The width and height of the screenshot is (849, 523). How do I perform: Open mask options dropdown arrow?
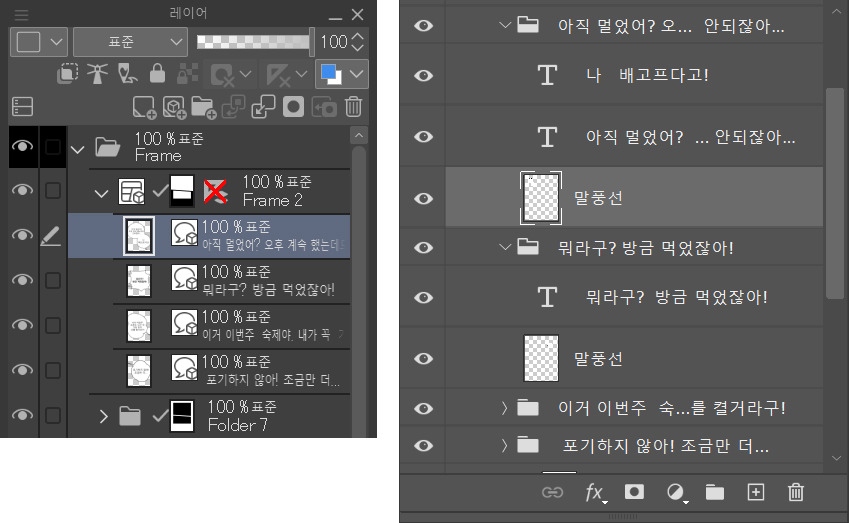click(245, 74)
